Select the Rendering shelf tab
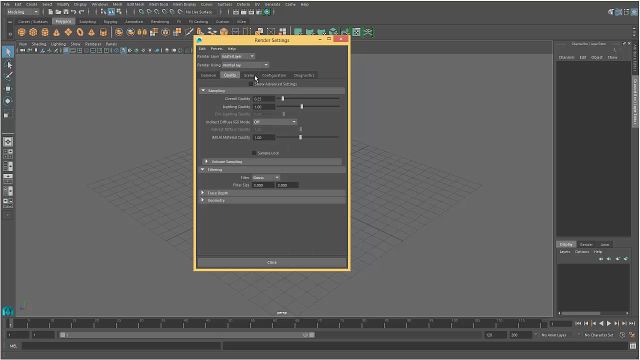Viewport: 640px width, 360px height. point(160,22)
